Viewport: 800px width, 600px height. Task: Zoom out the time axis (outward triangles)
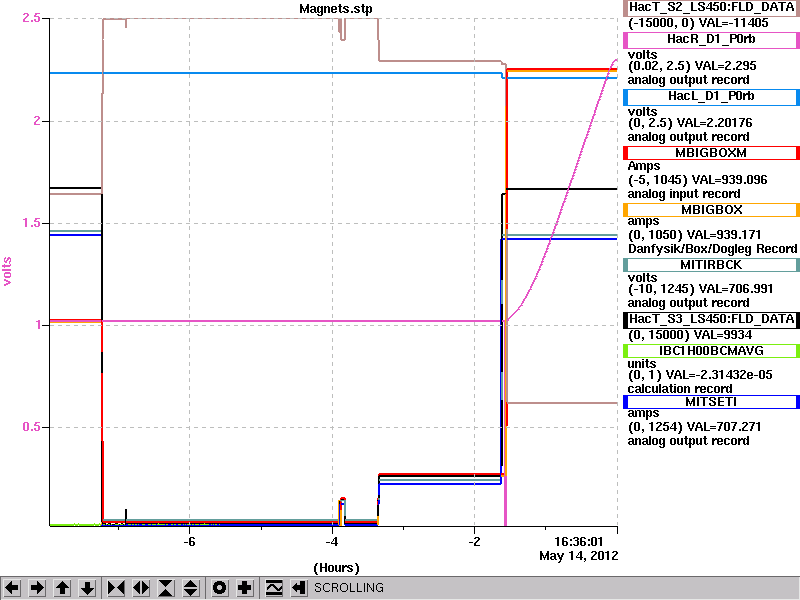(x=141, y=588)
